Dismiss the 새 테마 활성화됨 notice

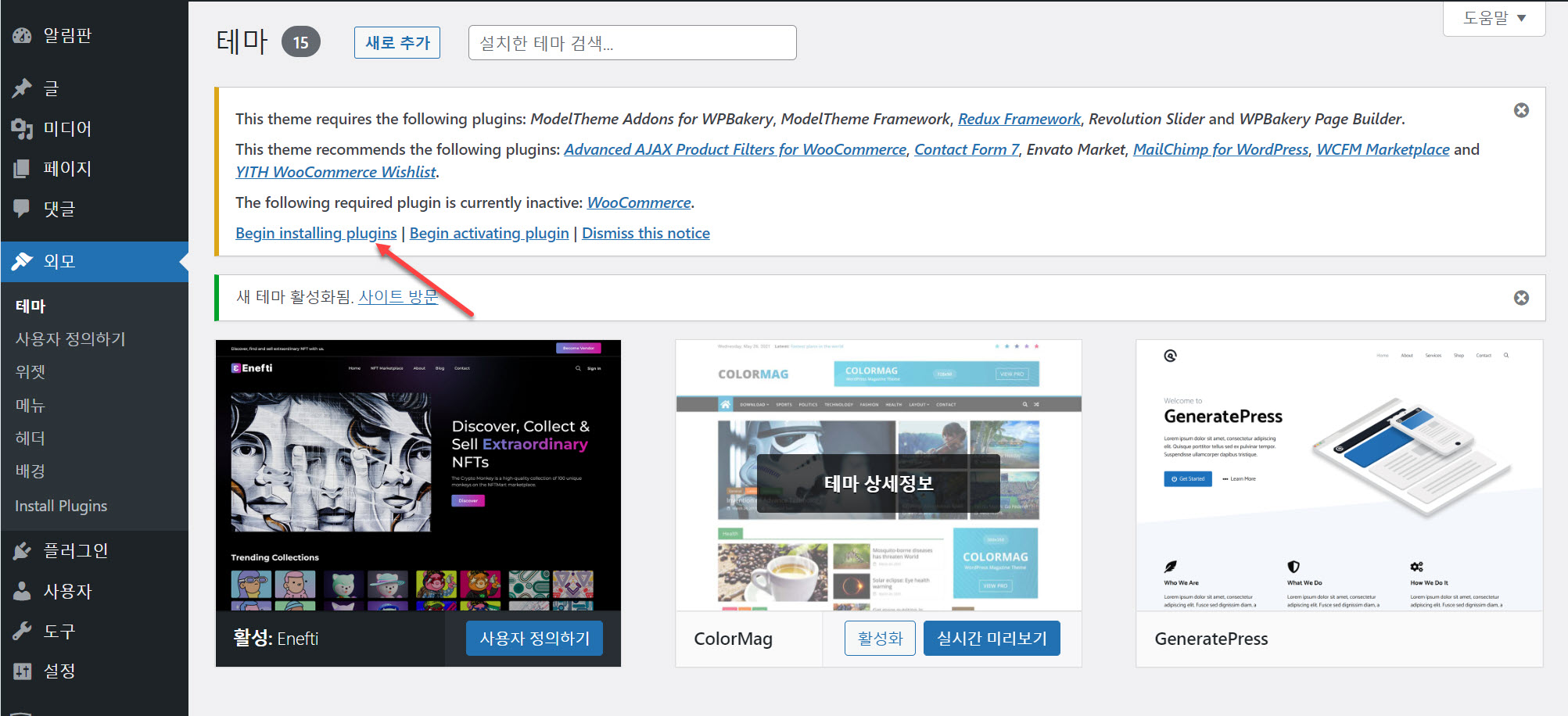coord(1521,298)
